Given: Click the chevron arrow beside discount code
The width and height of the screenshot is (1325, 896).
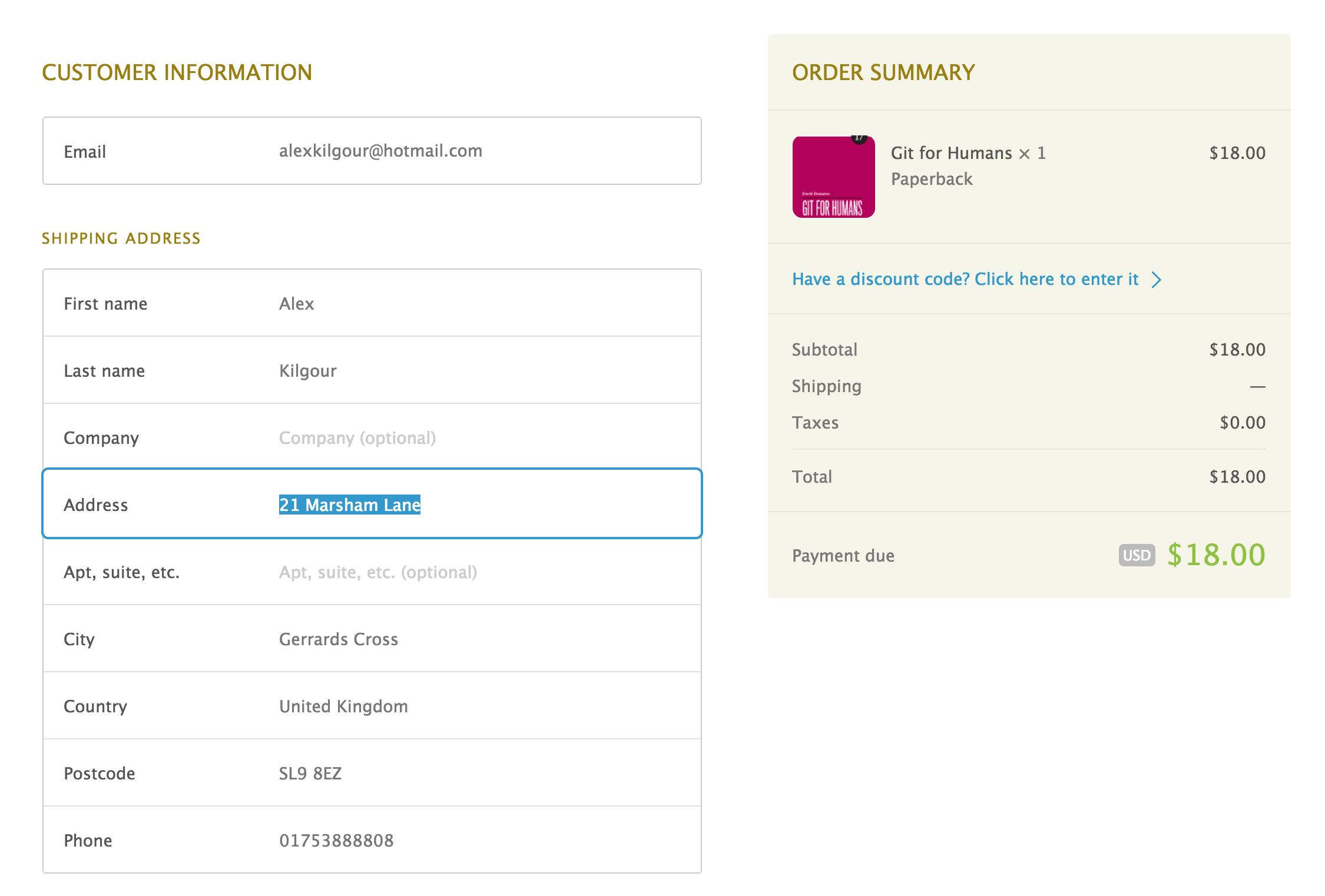Looking at the screenshot, I should (1157, 280).
